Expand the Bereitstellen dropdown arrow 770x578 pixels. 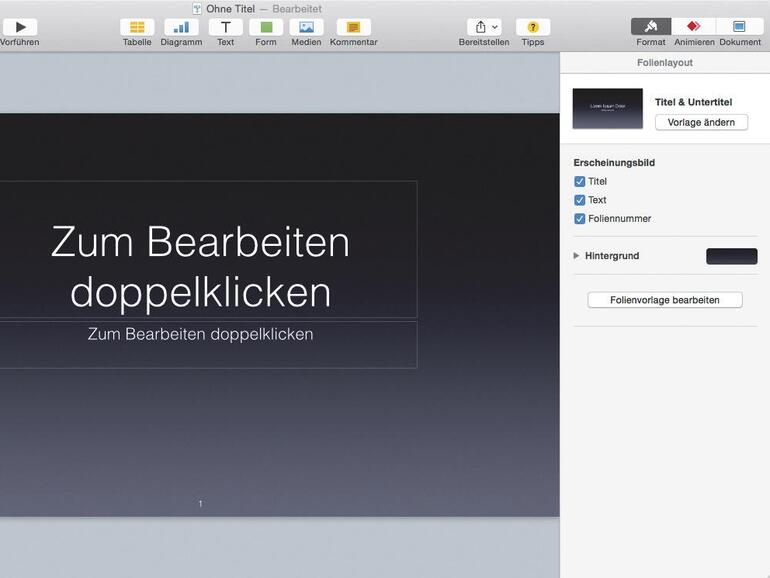pyautogui.click(x=495, y=27)
